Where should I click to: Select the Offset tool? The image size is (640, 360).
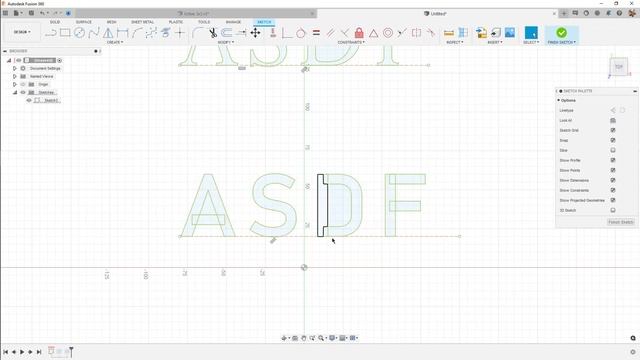click(227, 33)
